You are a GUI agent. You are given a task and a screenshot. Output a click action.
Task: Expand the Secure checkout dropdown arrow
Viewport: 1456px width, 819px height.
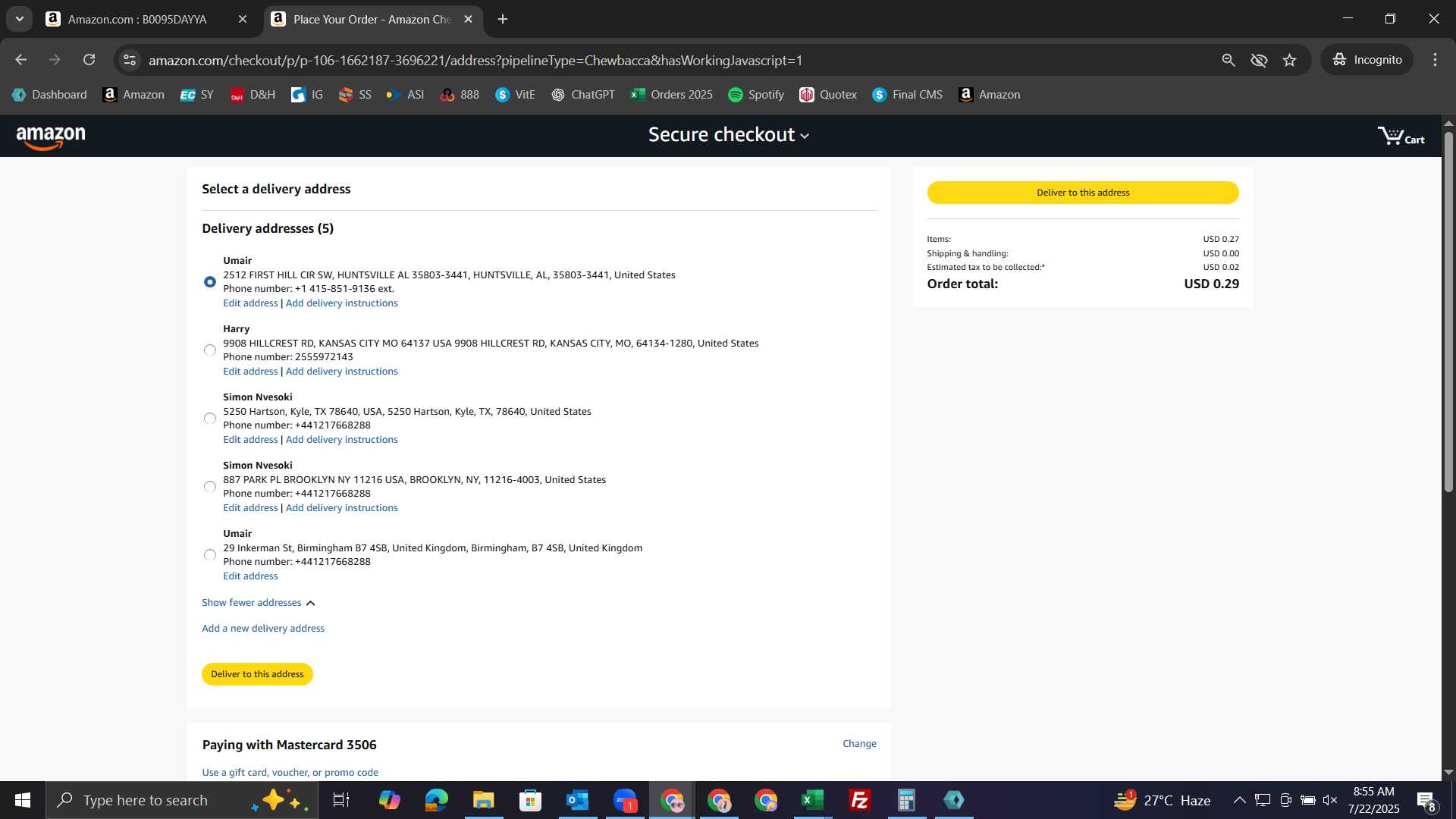point(805,136)
